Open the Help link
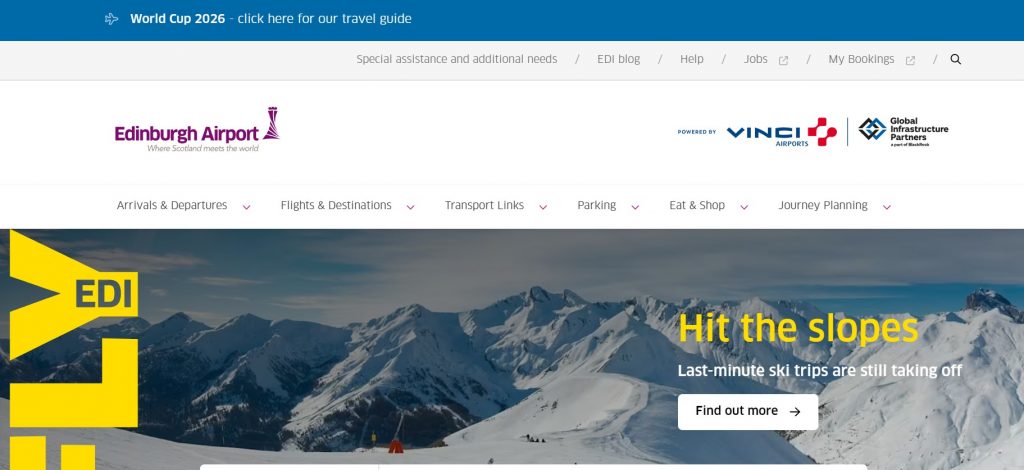 click(692, 59)
